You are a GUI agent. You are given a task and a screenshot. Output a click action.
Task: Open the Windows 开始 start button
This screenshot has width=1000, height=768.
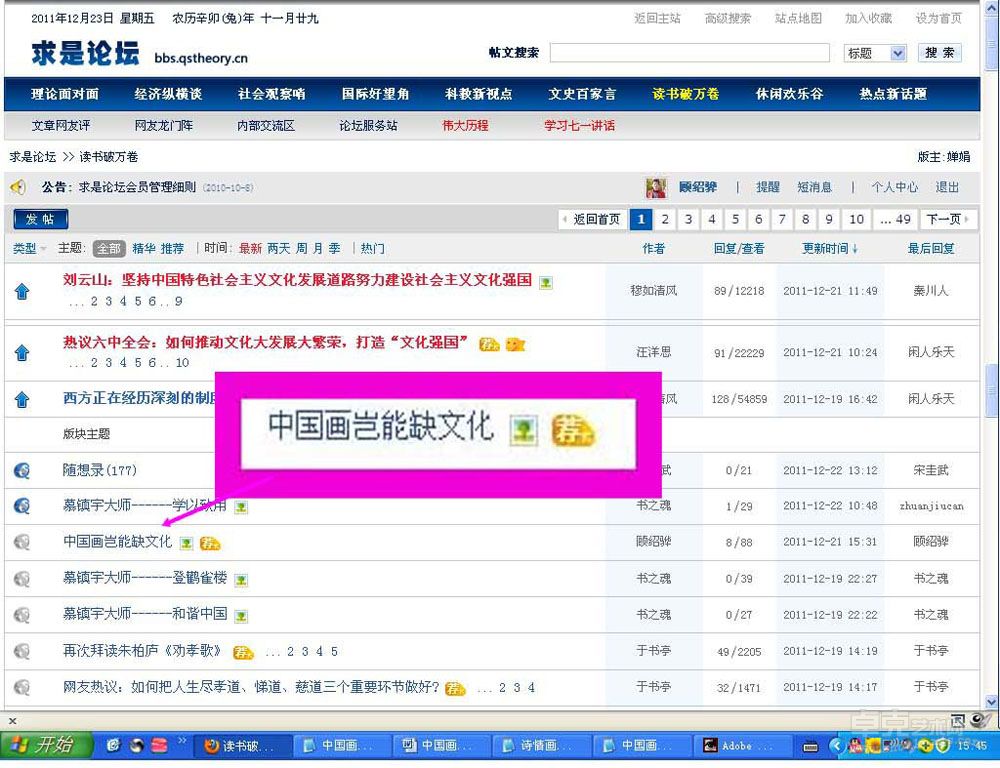(46, 744)
